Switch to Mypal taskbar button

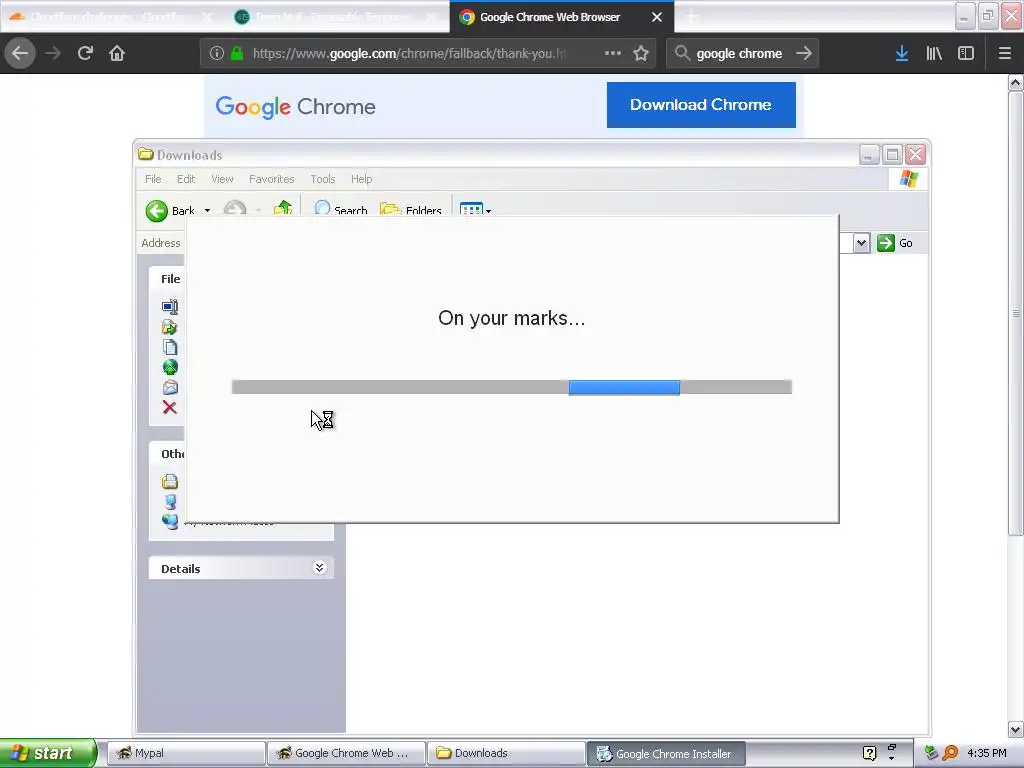pyautogui.click(x=186, y=753)
